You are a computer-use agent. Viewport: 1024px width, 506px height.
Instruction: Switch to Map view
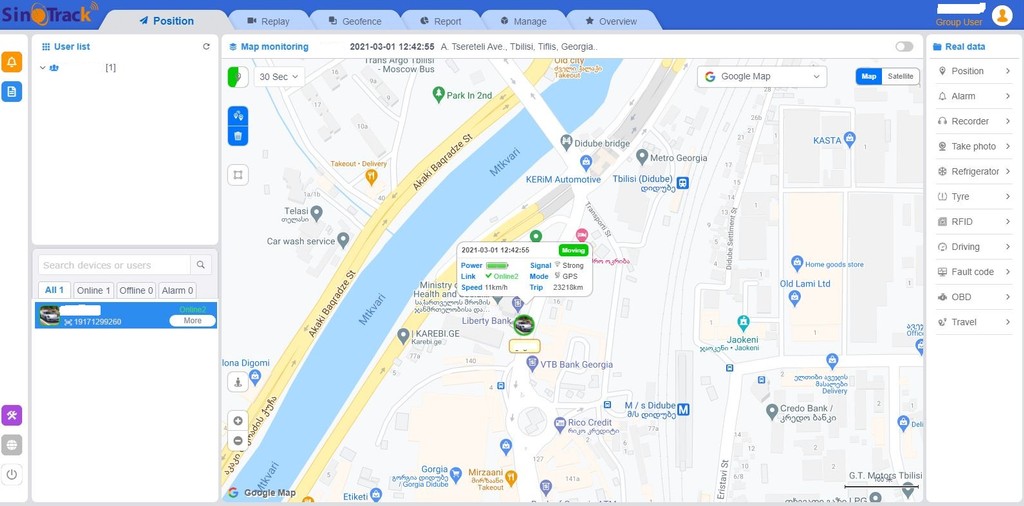(869, 76)
